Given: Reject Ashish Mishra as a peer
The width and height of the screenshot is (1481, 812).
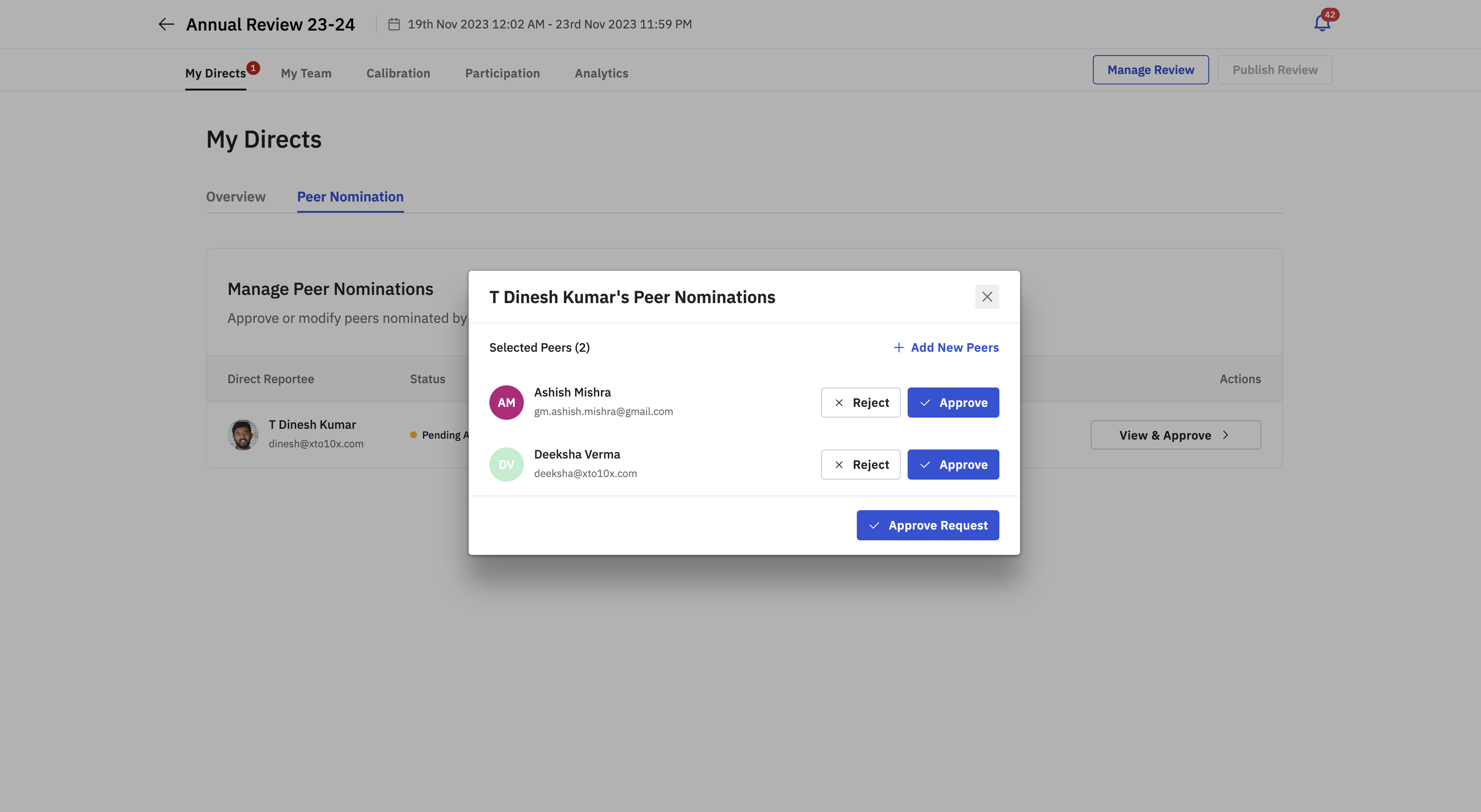Looking at the screenshot, I should (x=860, y=402).
